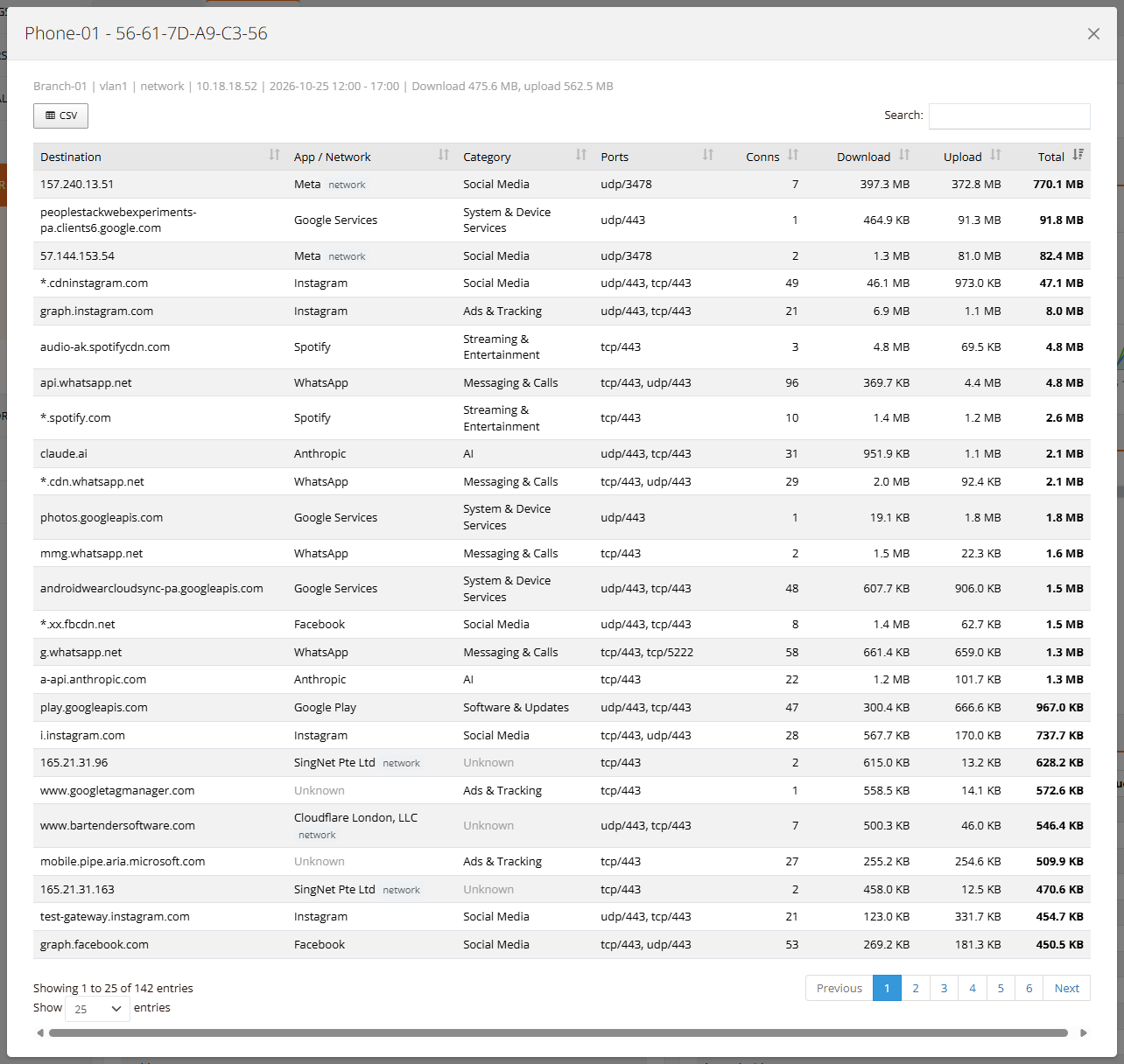Image resolution: width=1124 pixels, height=1064 pixels.
Task: Click the 'Showing 1 to 25 of 142 entries' text
Action: [x=113, y=988]
